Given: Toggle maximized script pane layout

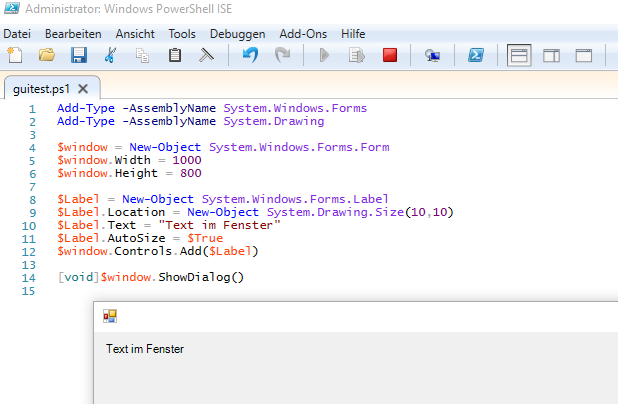Looking at the screenshot, I should (584, 56).
